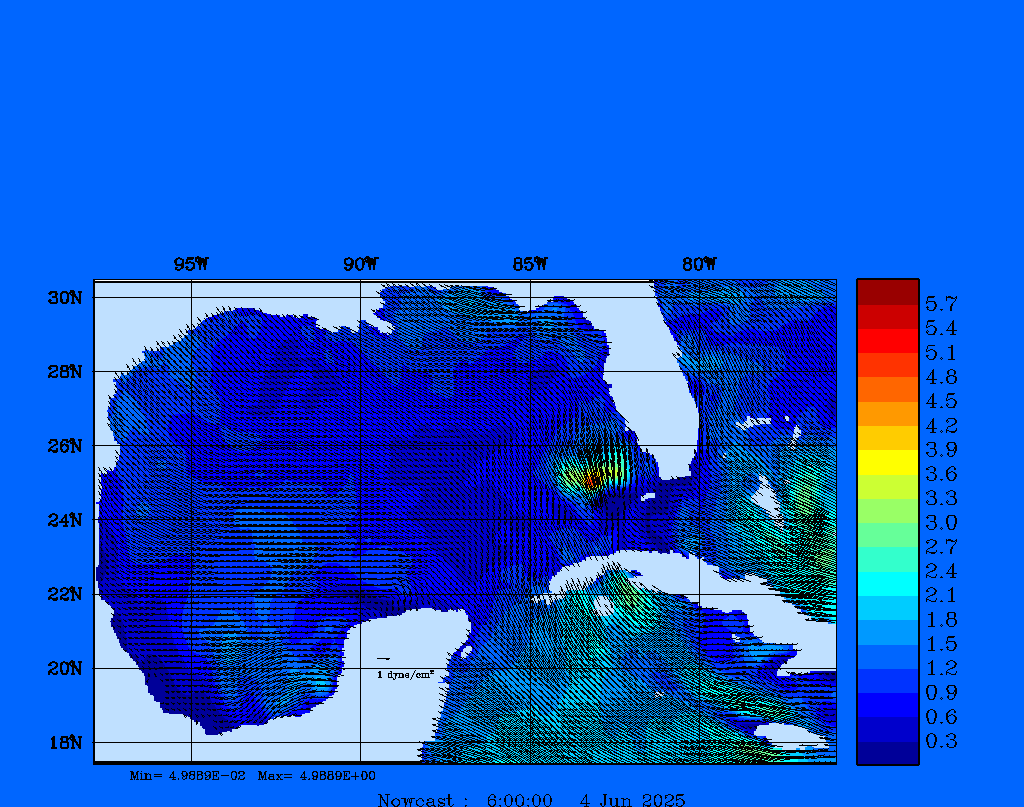Screen dimensions: 1024x807
Task: Click the 1 dyne/cm² scale label
Action: pyautogui.click(x=405, y=675)
